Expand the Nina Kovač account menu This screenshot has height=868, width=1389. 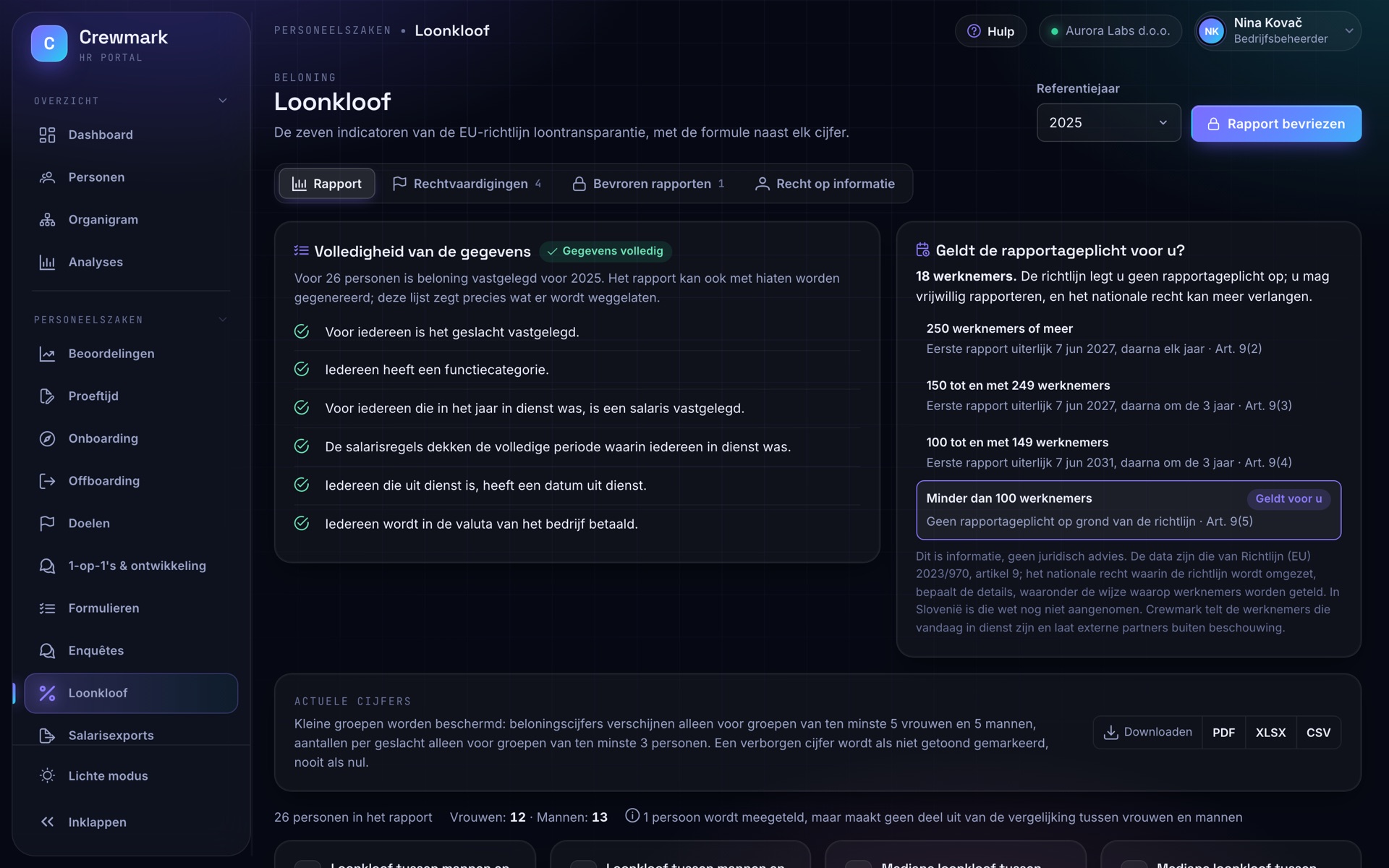click(x=1278, y=31)
